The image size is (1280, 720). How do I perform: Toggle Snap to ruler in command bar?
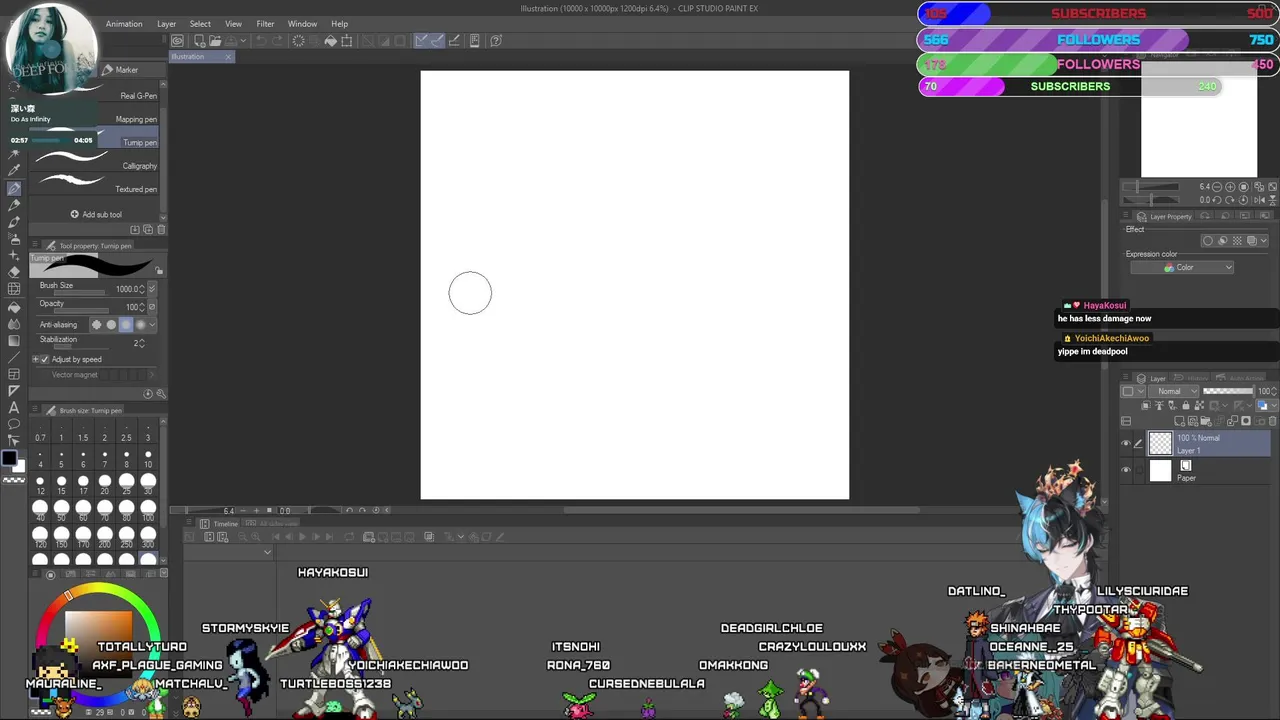click(422, 41)
